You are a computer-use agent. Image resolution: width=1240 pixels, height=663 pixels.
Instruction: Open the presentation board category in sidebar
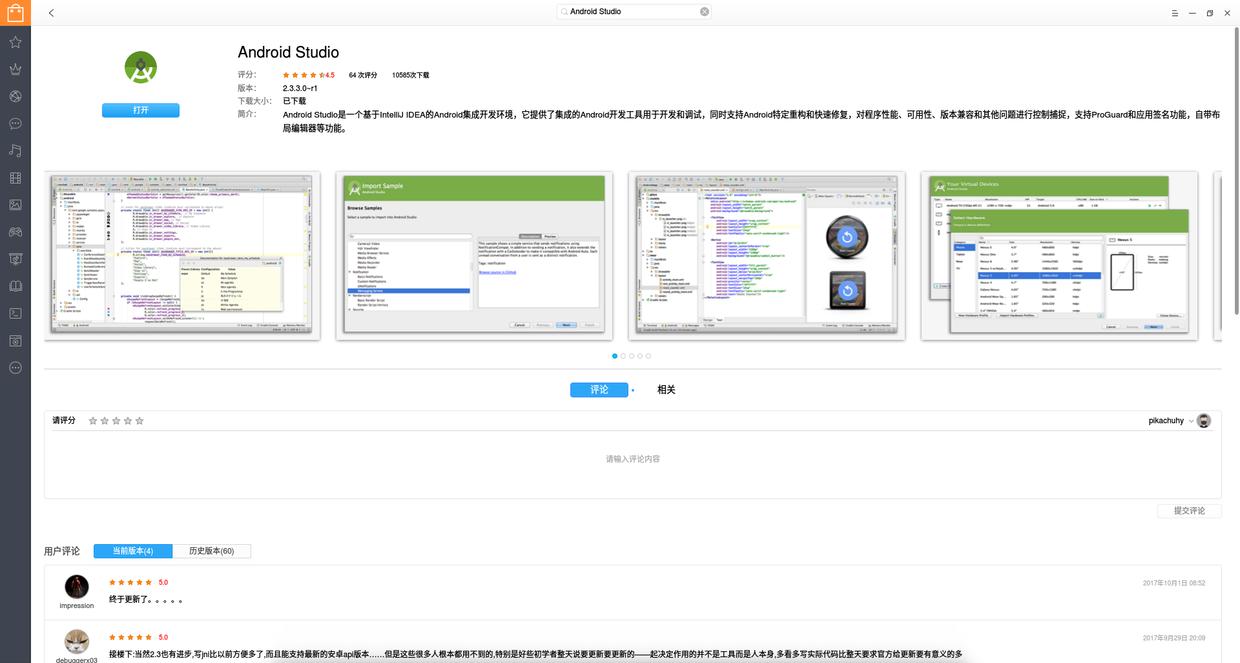(15, 259)
